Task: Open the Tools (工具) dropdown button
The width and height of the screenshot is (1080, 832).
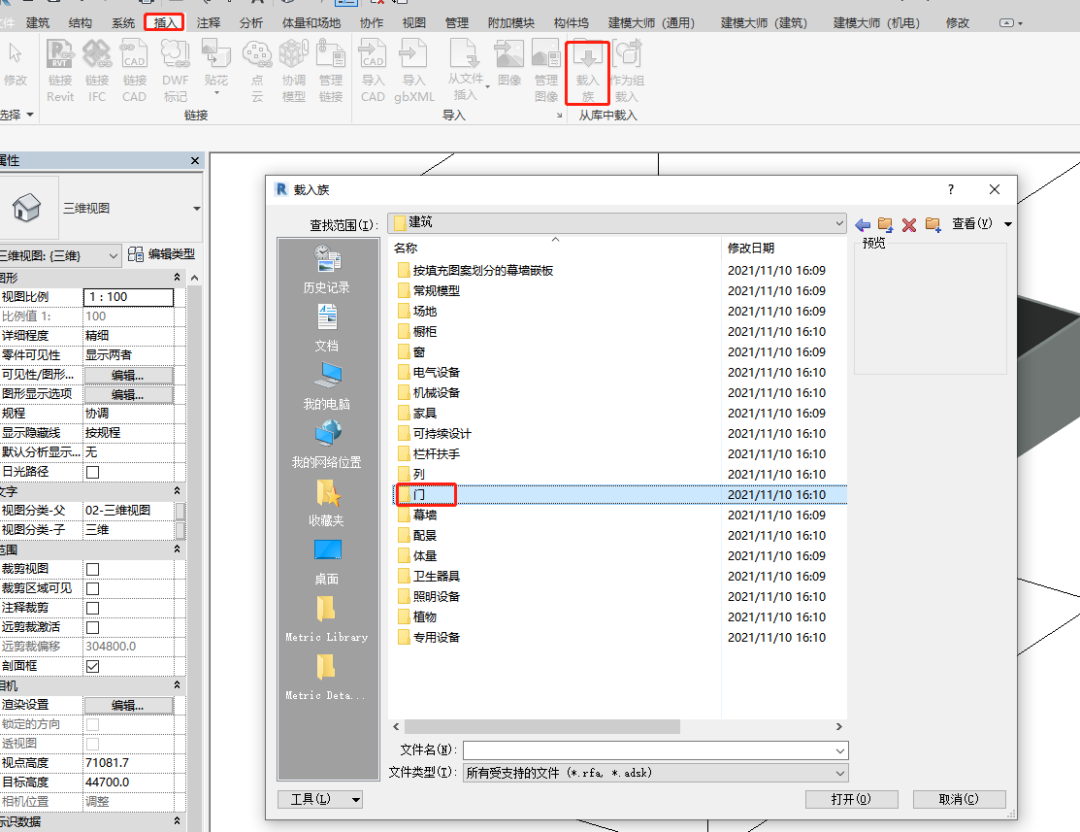Action: pyautogui.click(x=320, y=800)
